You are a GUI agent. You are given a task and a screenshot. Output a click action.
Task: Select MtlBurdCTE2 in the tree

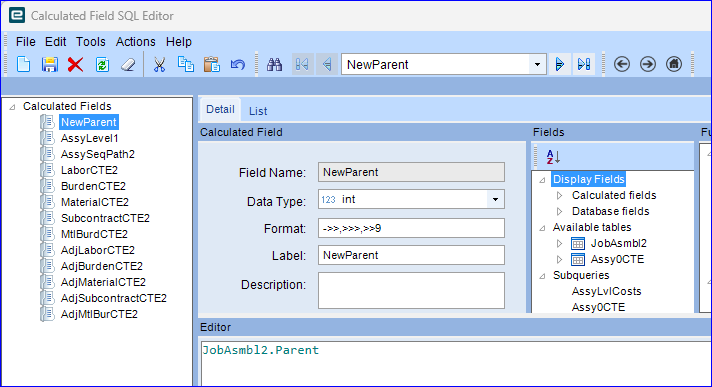click(94, 234)
